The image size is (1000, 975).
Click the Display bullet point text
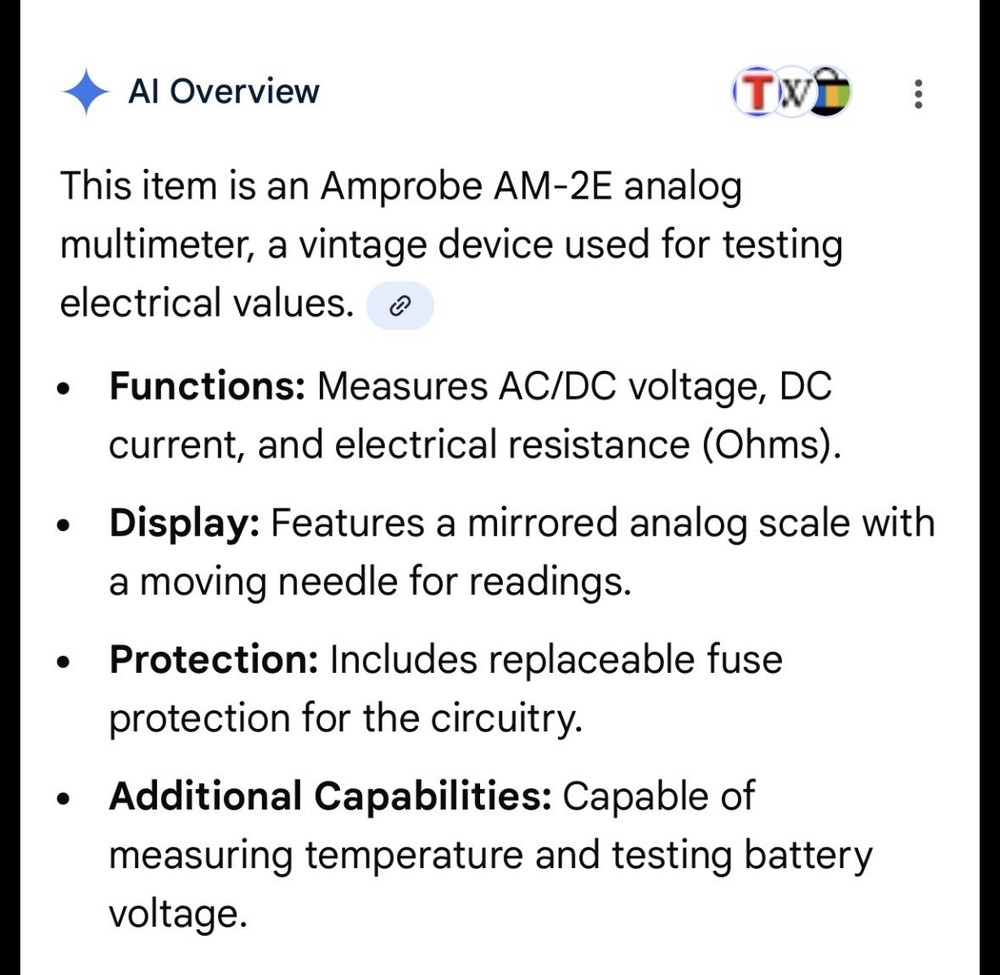[x=182, y=522]
